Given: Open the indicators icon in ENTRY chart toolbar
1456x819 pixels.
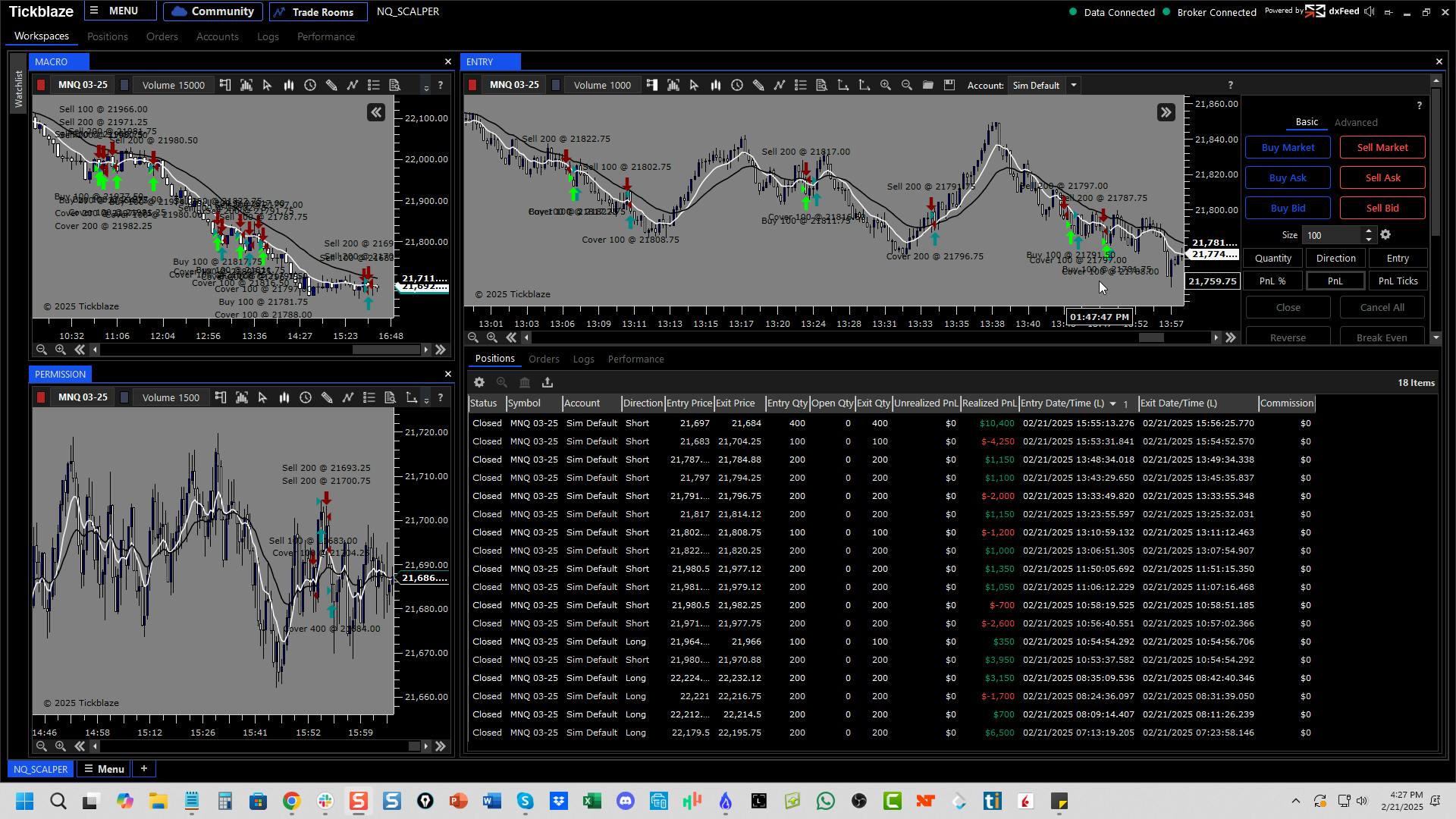Looking at the screenshot, I should coord(779,86).
